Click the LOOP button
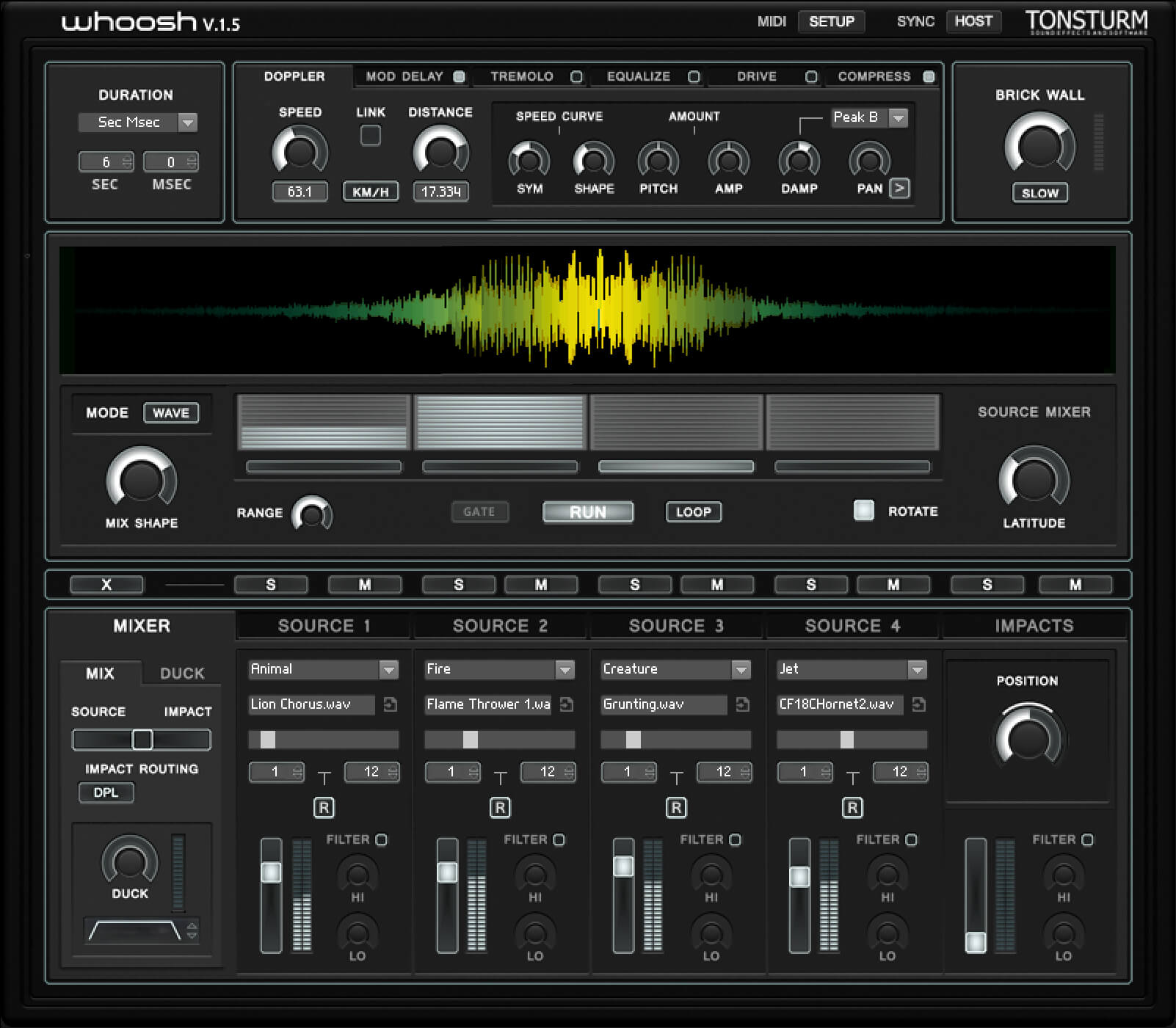1176x1028 pixels. 694,512
